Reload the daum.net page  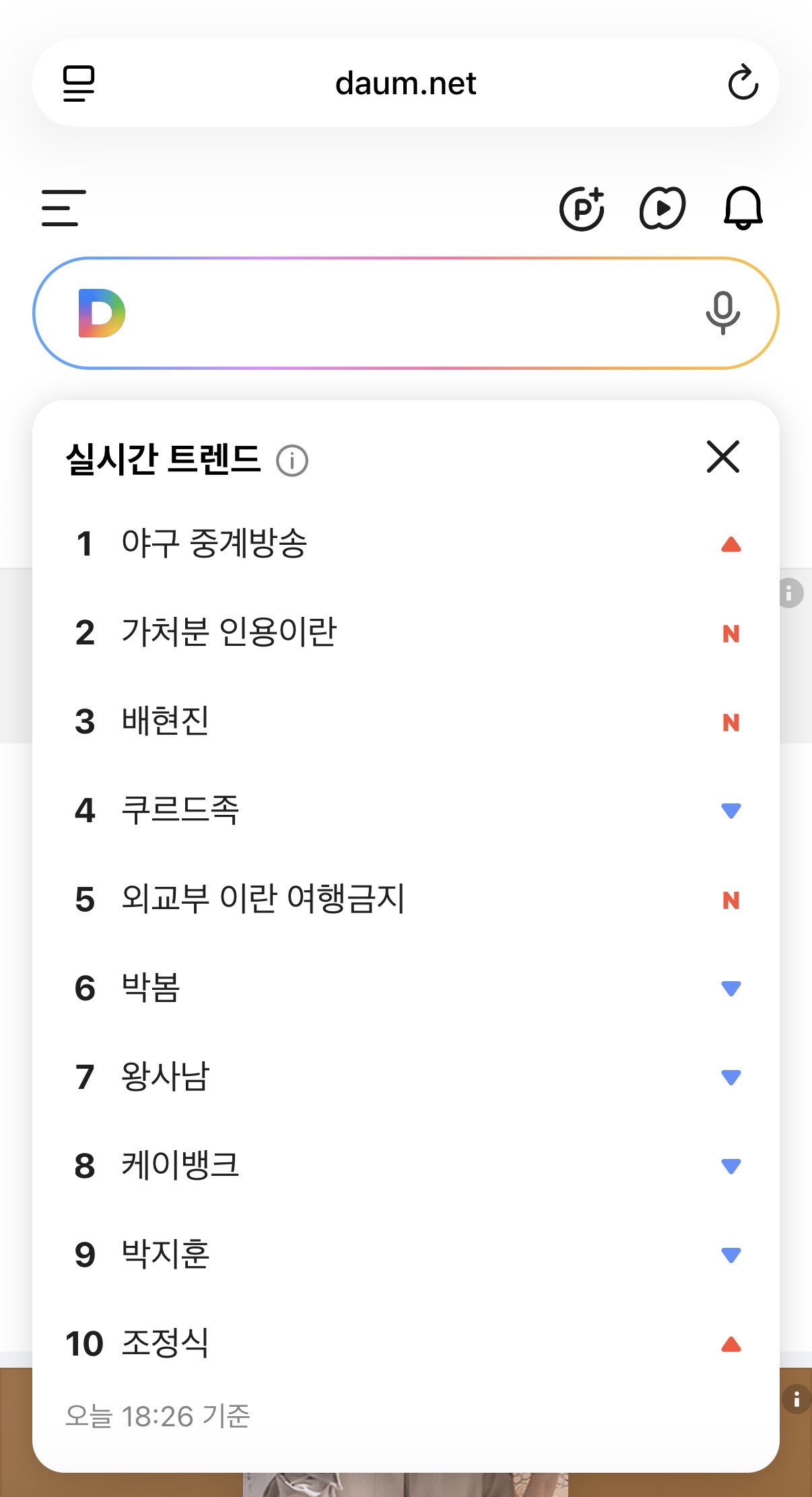pyautogui.click(x=743, y=83)
